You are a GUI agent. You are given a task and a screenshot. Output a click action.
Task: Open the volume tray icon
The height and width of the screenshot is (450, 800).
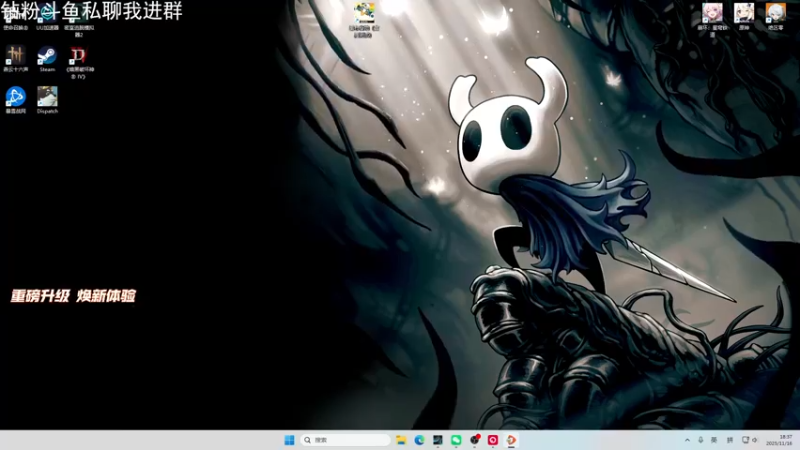[755, 440]
